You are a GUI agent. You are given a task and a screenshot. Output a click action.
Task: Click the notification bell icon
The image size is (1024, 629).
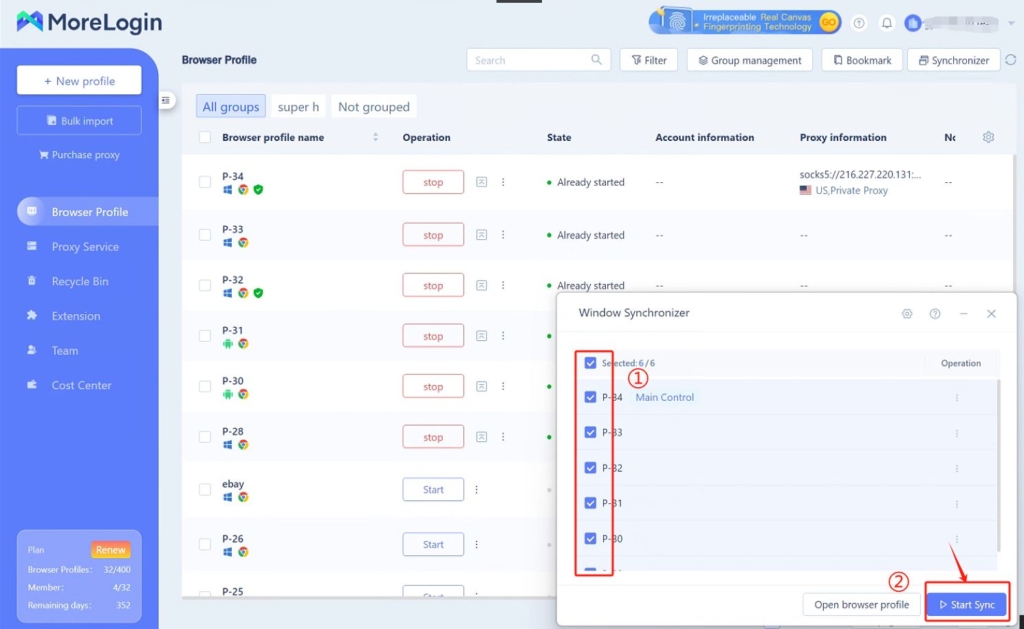coord(886,23)
